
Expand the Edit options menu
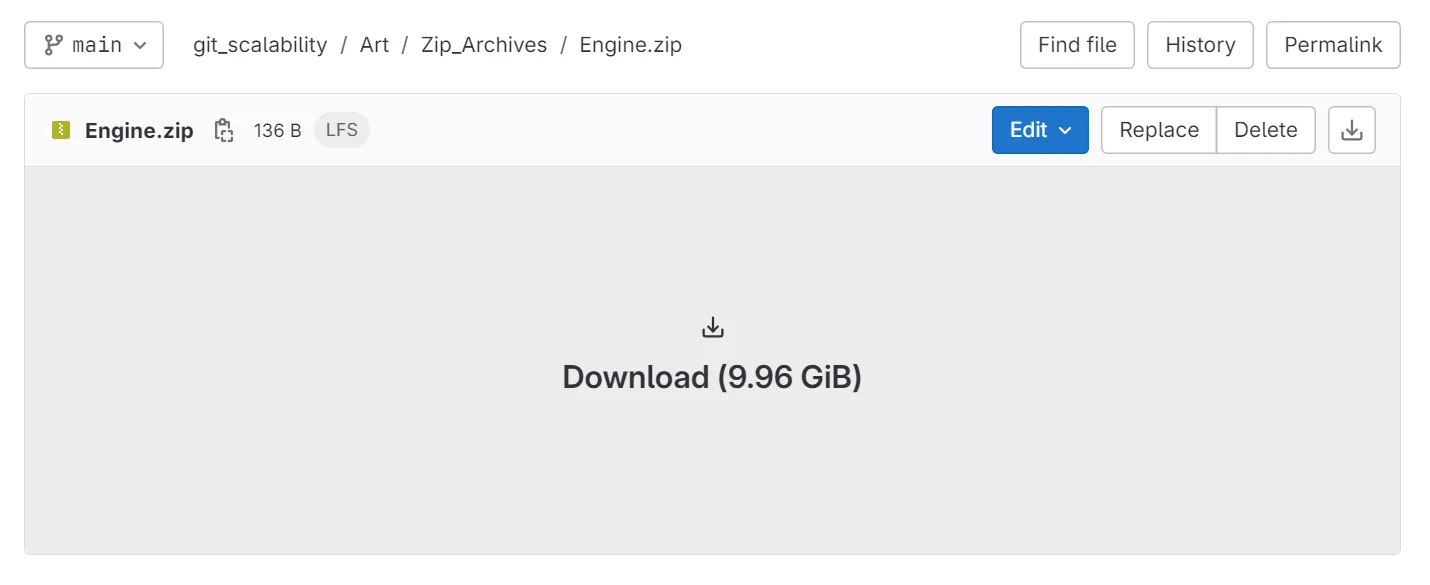point(1040,130)
